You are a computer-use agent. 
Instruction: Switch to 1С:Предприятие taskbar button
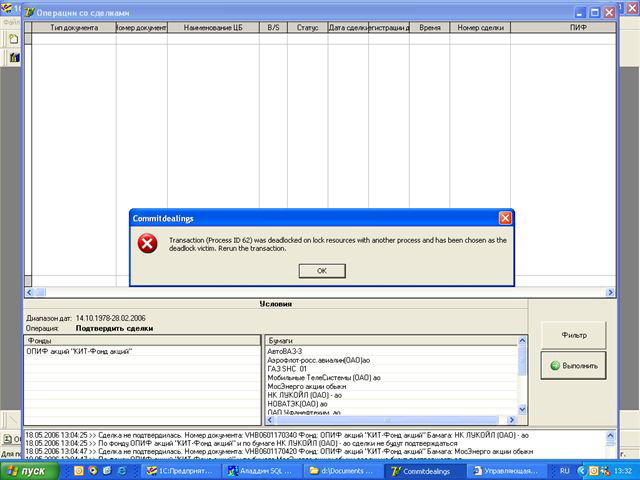[x=181, y=471]
